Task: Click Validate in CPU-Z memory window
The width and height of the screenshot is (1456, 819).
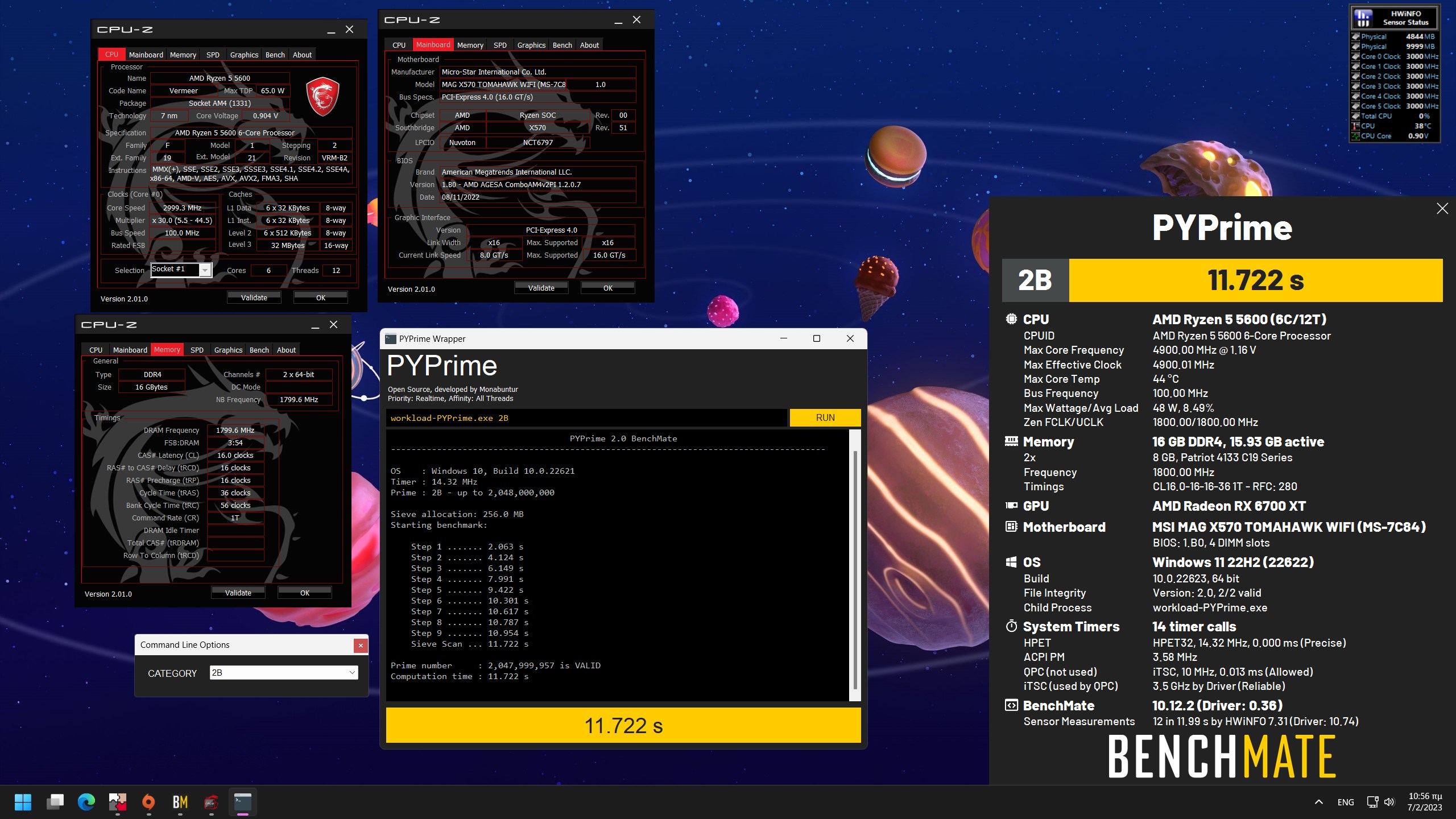Action: 238,593
